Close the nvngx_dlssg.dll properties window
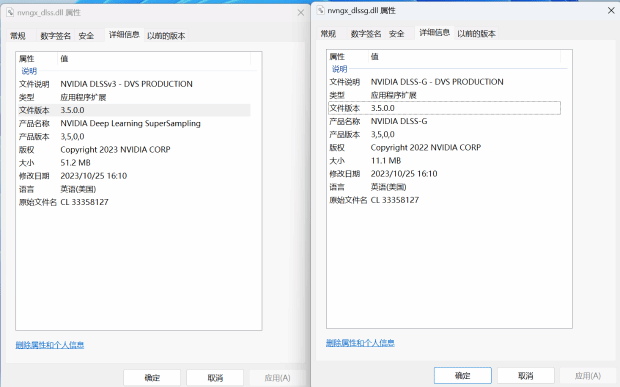Viewport: 620px width, 387px height. [611, 10]
